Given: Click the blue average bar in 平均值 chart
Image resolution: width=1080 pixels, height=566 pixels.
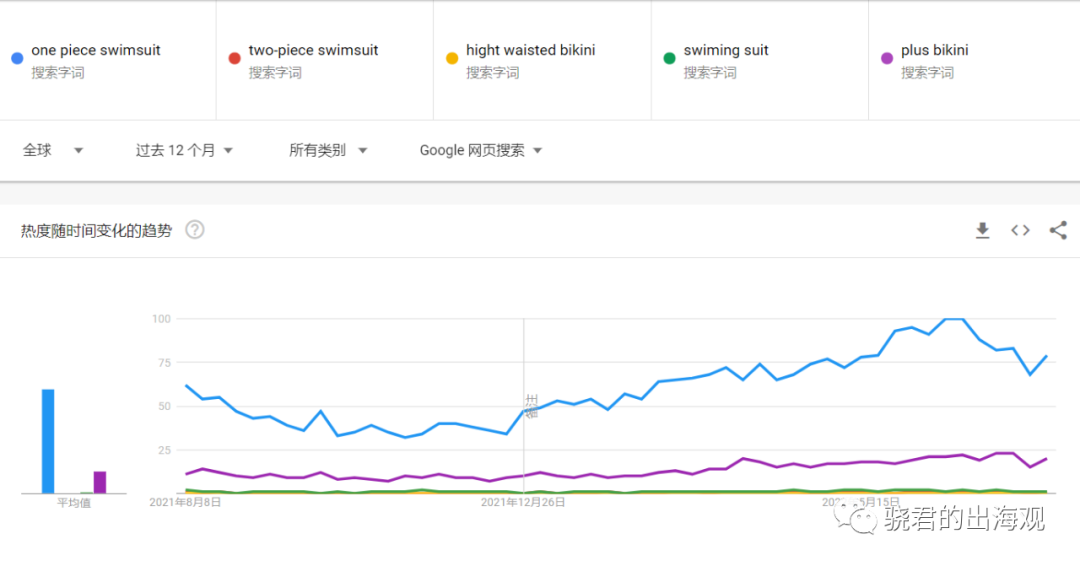Looking at the screenshot, I should (48, 441).
